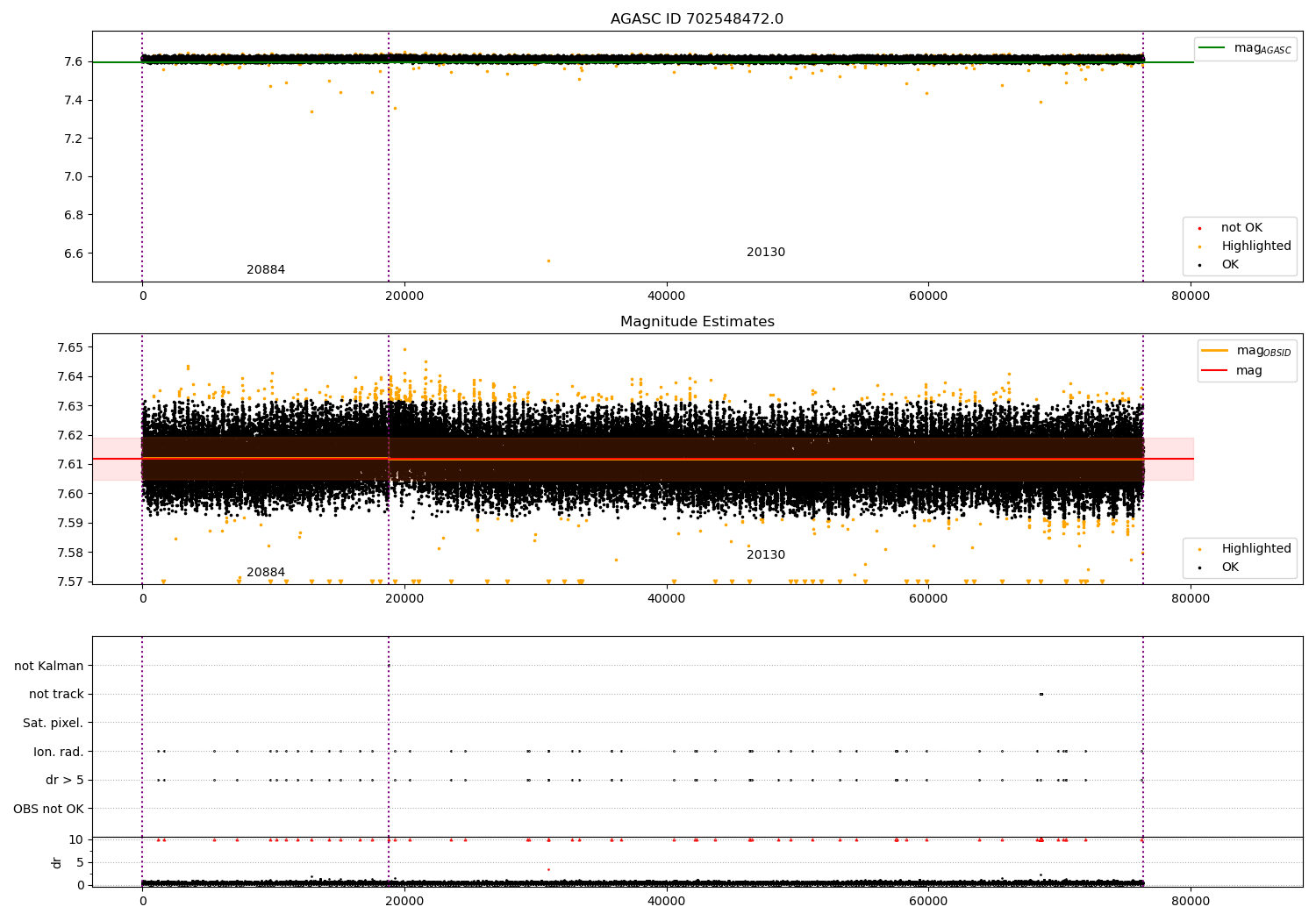Click the red line swatch next to 'mag'
Viewport: 1316px width, 921px height.
[x=1215, y=371]
